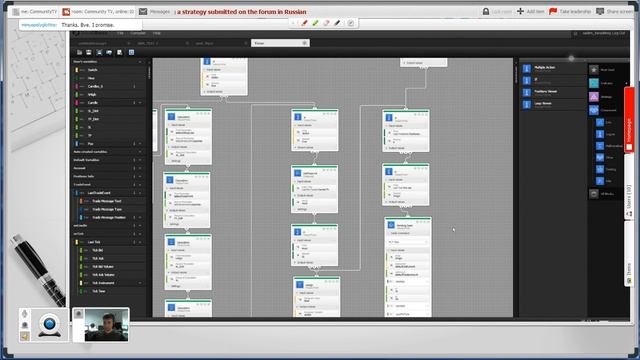This screenshot has width=640, height=360.
Task: Expand the Pos variable row arrow
Action: [x=140, y=144]
